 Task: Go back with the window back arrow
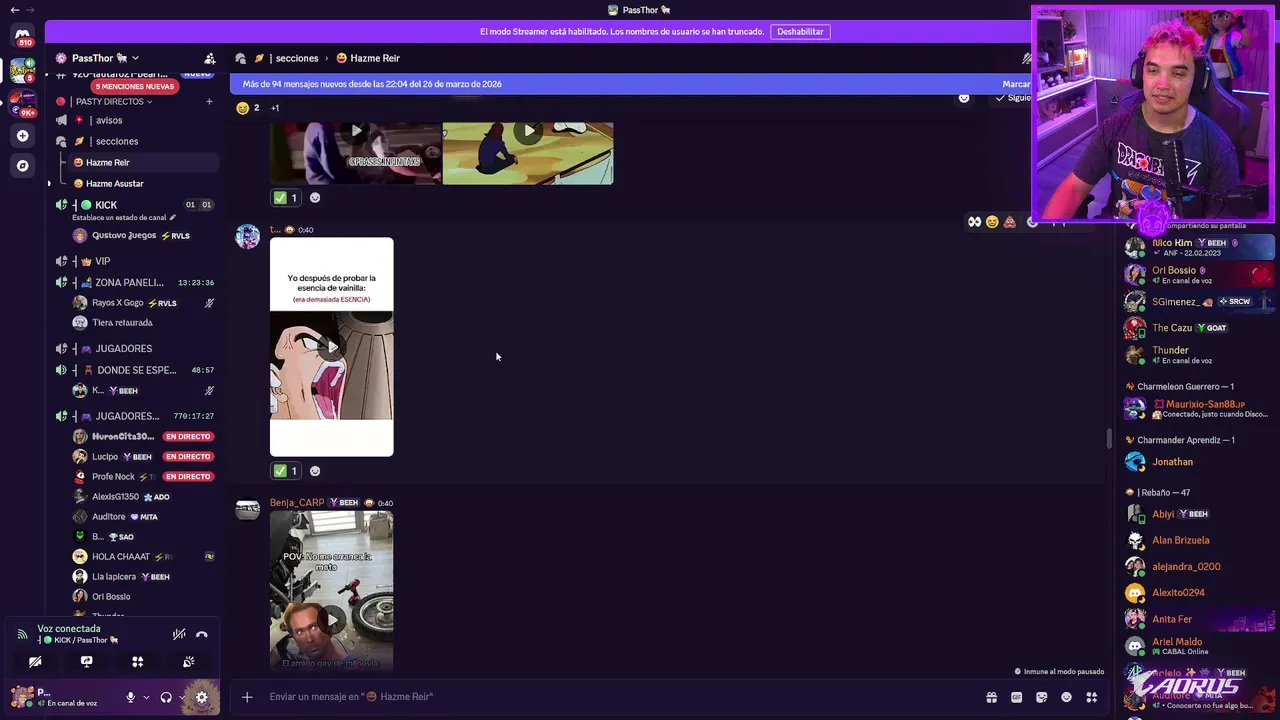[x=14, y=10]
